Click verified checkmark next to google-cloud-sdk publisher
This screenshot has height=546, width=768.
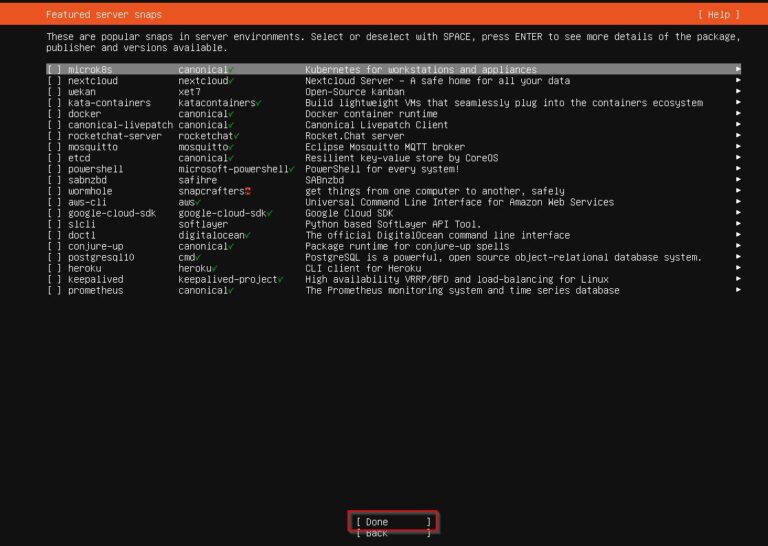tap(270, 213)
